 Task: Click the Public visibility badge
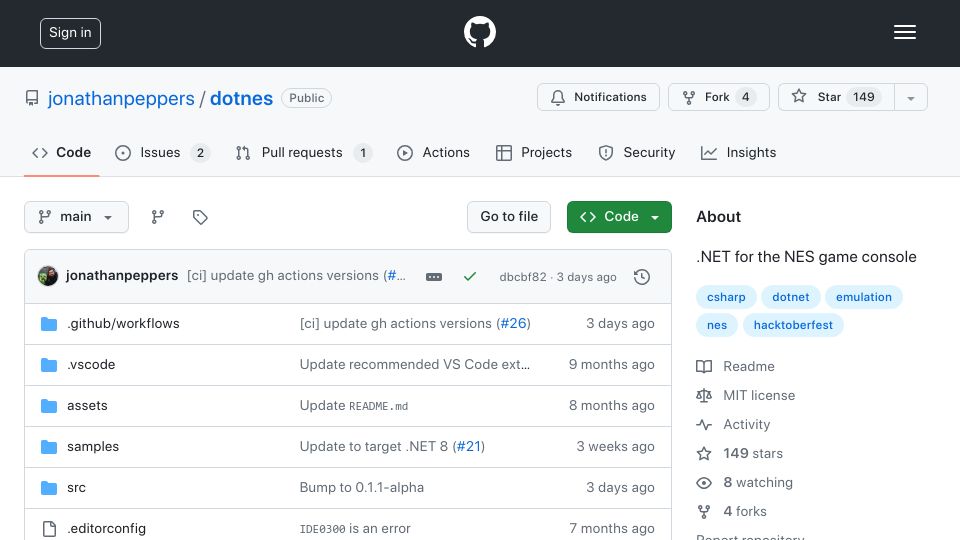pos(306,98)
